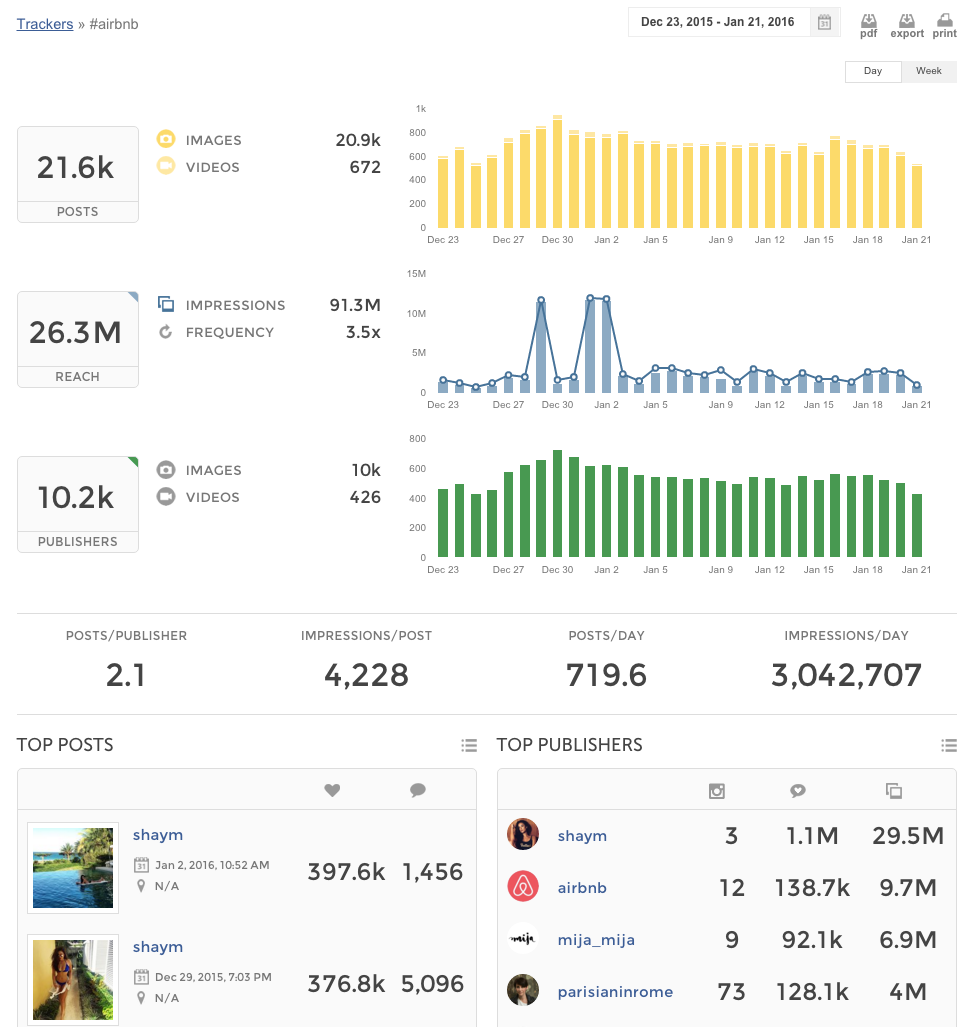Click the Posts/Day value 719.6
Viewport: 972px width, 1027px height.
point(607,675)
